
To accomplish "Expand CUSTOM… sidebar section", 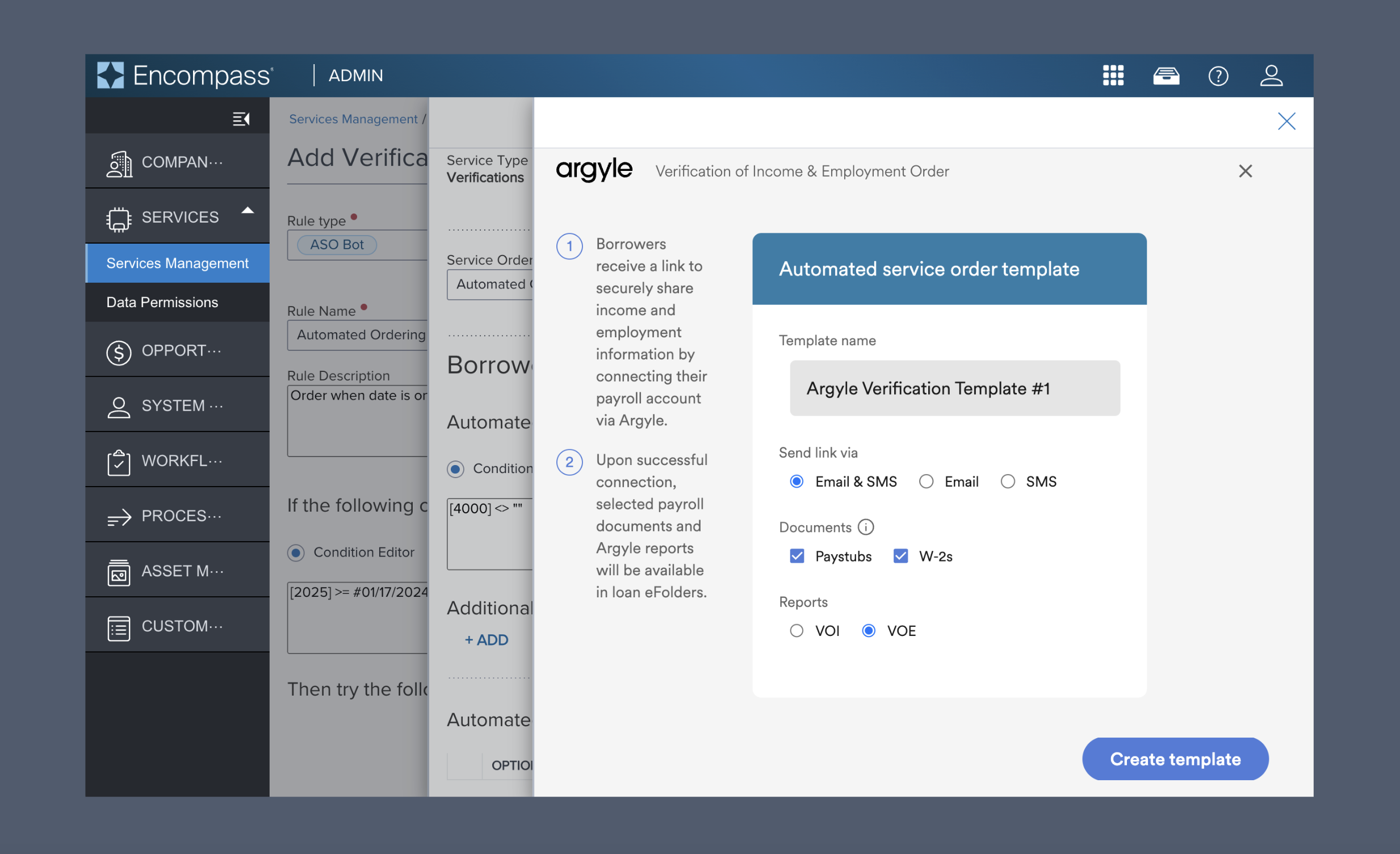I will 177,626.
